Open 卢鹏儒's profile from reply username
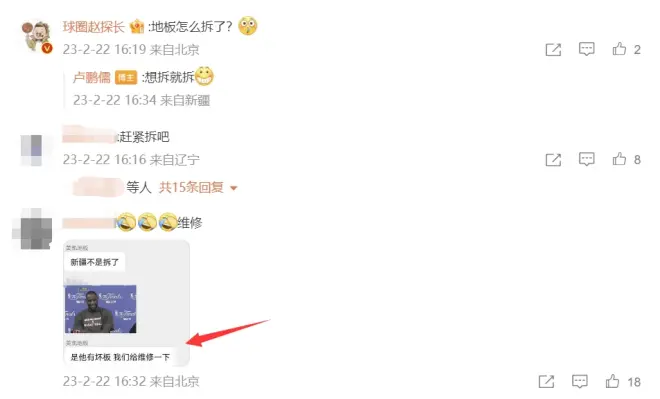Image resolution: width=660 pixels, height=399 pixels. pyautogui.click(x=91, y=77)
